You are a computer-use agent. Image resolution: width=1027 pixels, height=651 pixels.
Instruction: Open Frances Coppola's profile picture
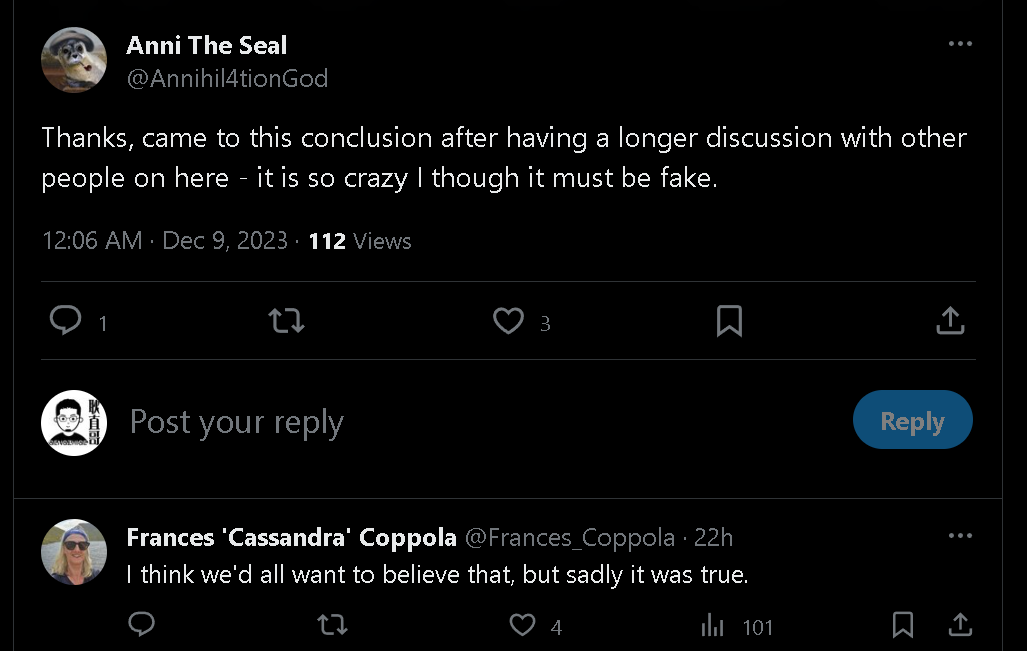74,552
